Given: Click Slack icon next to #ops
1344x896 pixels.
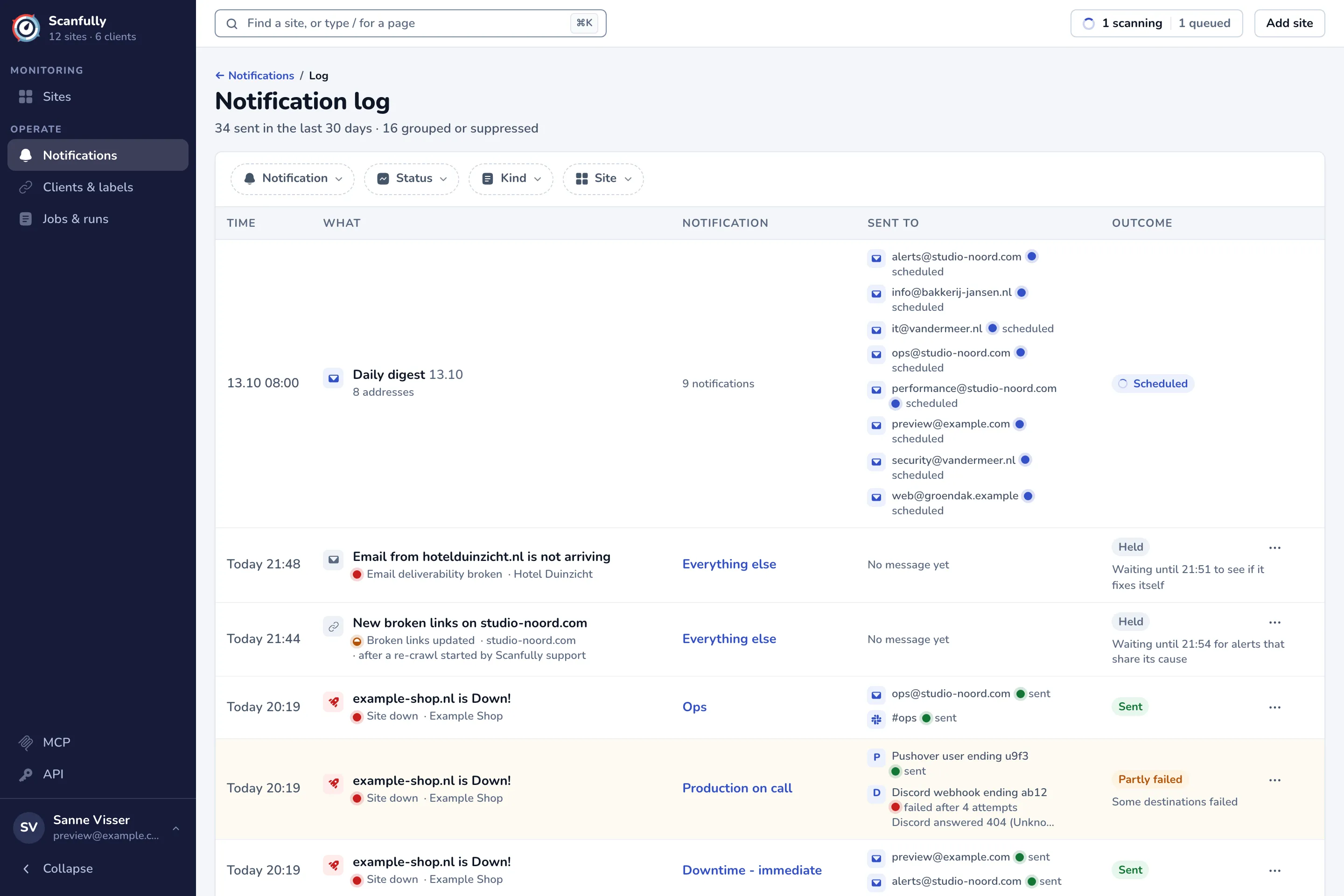Looking at the screenshot, I should [x=876, y=720].
